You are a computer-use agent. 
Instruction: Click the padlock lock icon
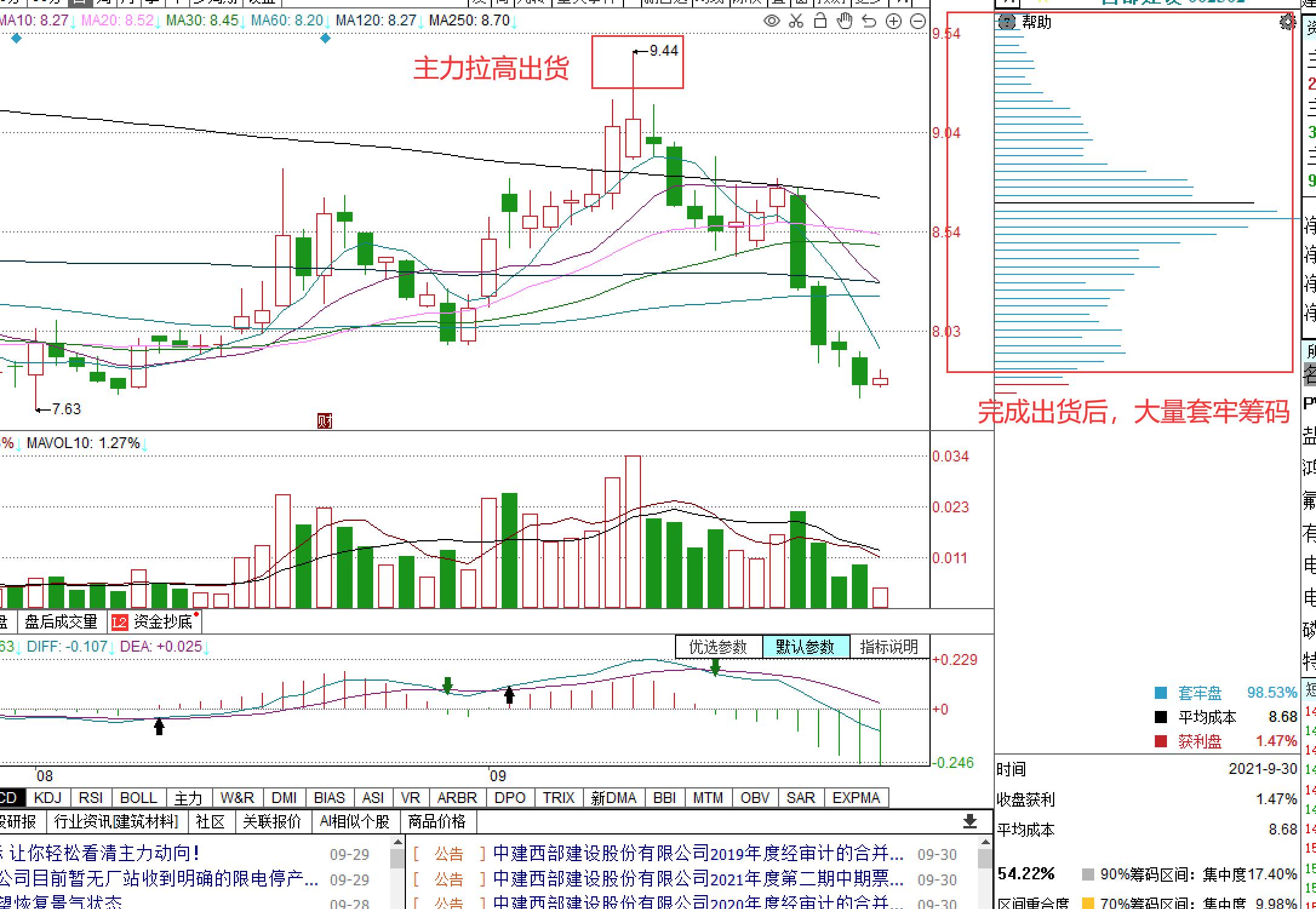(820, 21)
